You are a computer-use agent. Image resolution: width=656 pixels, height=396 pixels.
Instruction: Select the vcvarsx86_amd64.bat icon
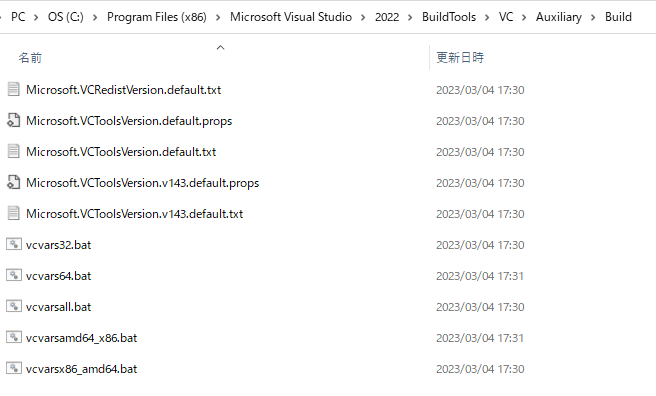point(13,368)
